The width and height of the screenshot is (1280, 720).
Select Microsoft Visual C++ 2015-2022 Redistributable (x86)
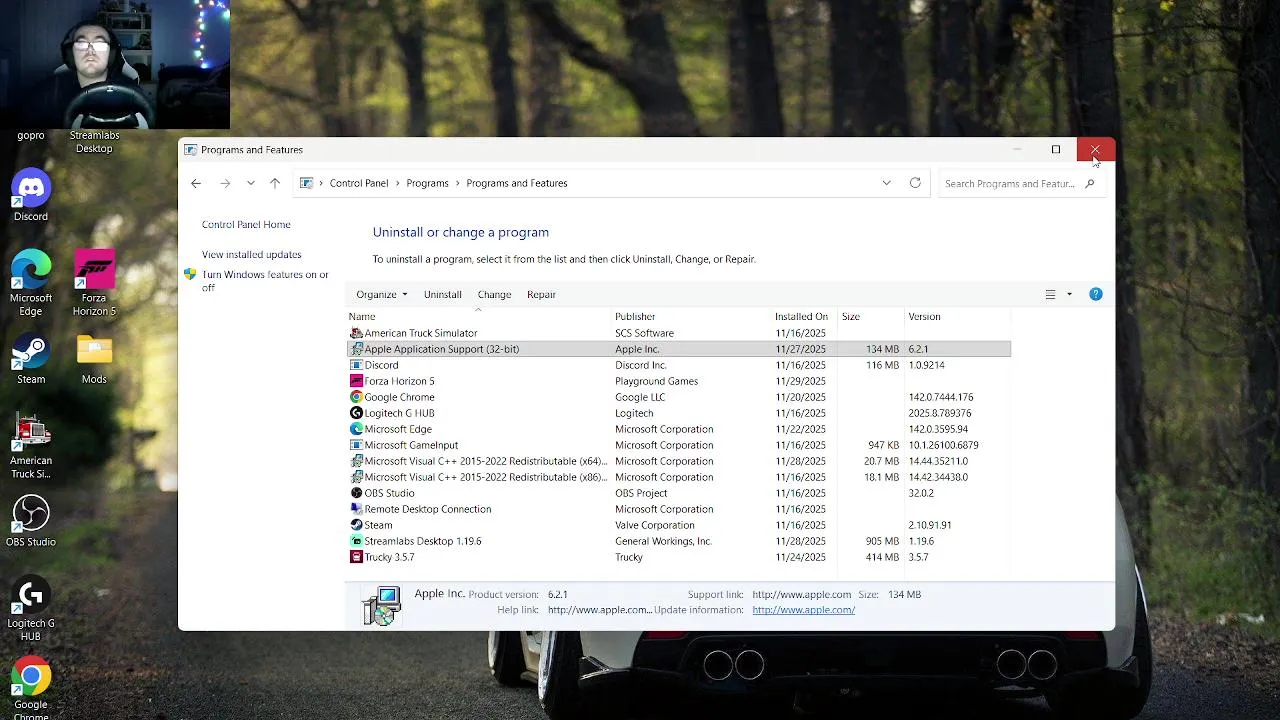(x=678, y=477)
